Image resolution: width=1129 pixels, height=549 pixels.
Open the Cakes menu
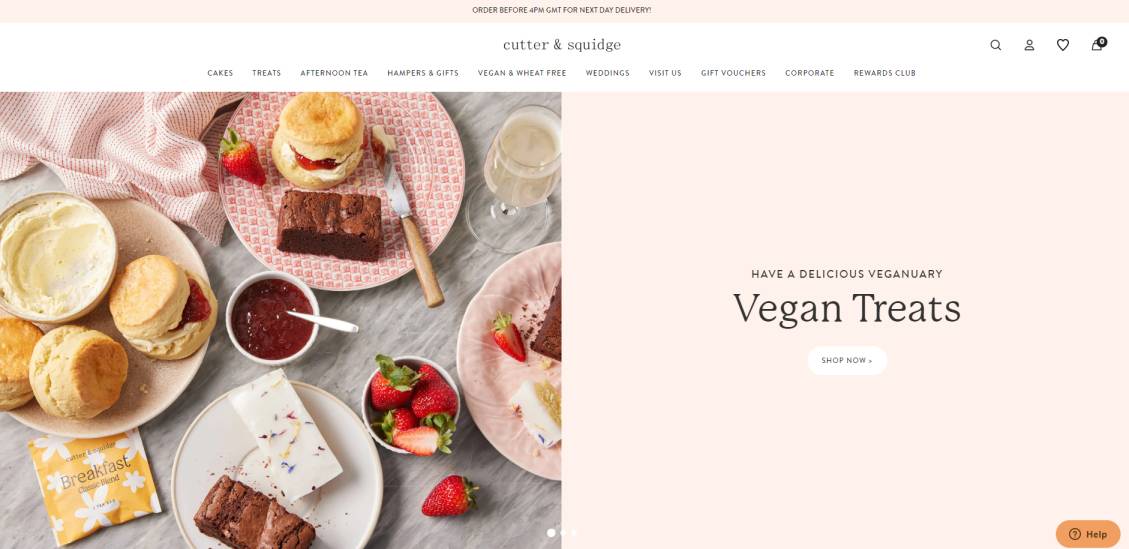point(220,73)
